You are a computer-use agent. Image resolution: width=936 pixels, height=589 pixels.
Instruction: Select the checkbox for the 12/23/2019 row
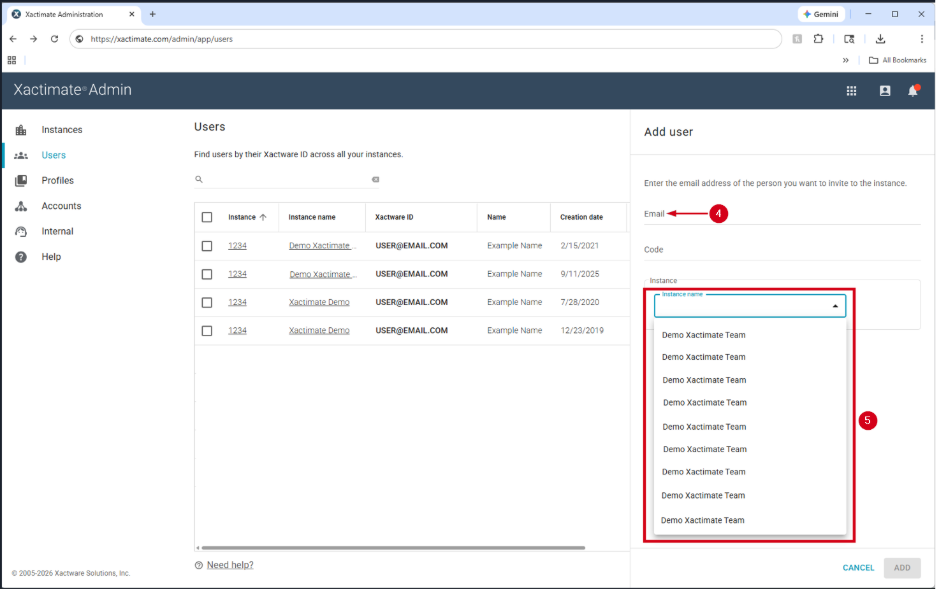click(x=207, y=331)
